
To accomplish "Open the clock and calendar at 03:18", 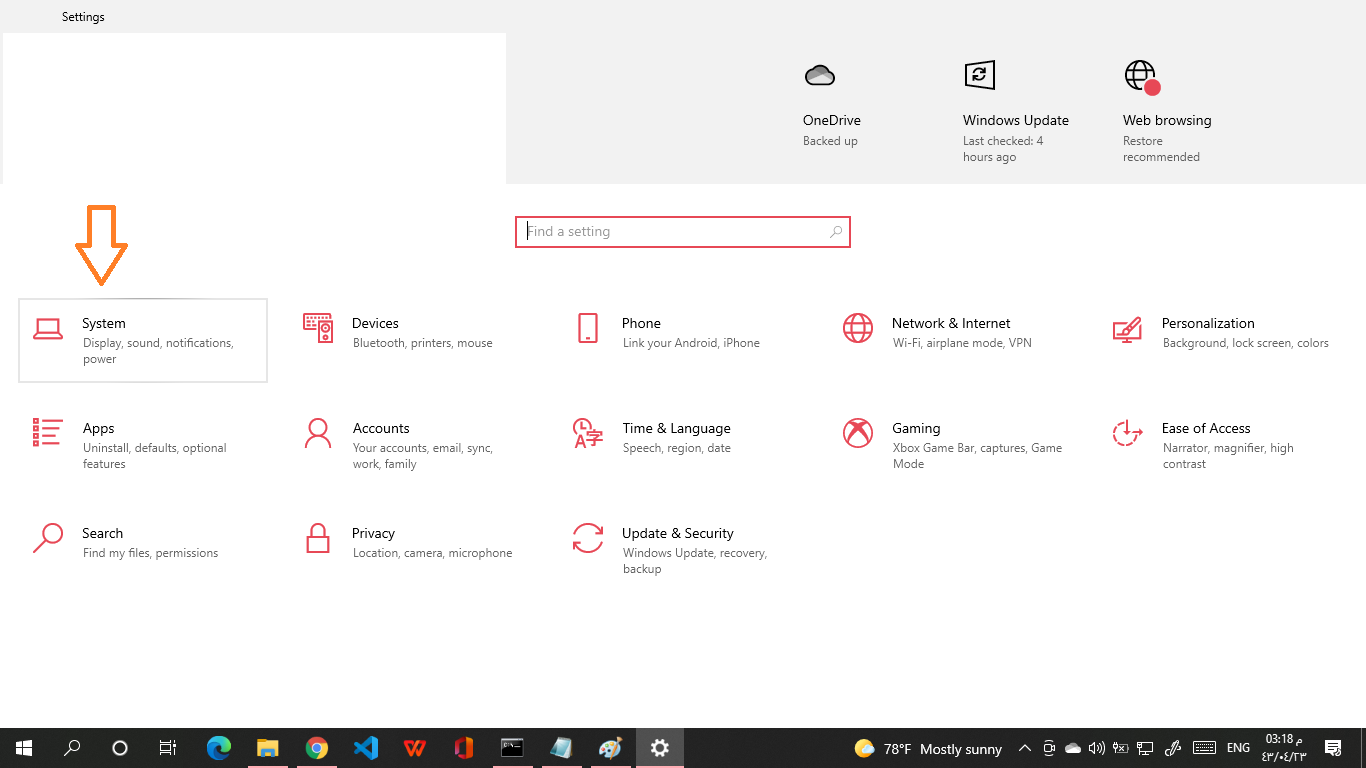I will [x=1282, y=748].
